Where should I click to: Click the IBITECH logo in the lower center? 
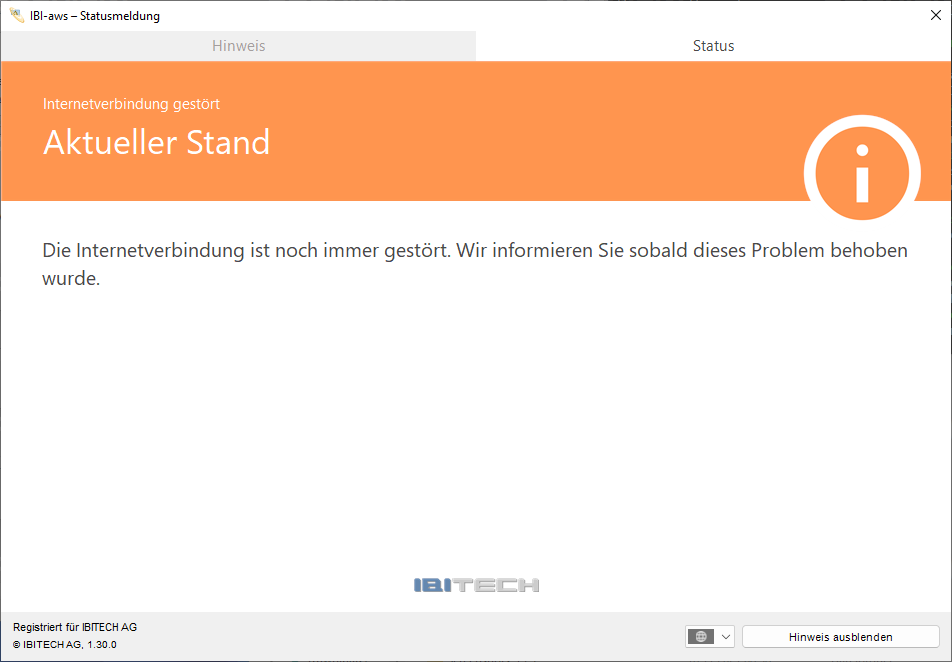tap(477, 584)
